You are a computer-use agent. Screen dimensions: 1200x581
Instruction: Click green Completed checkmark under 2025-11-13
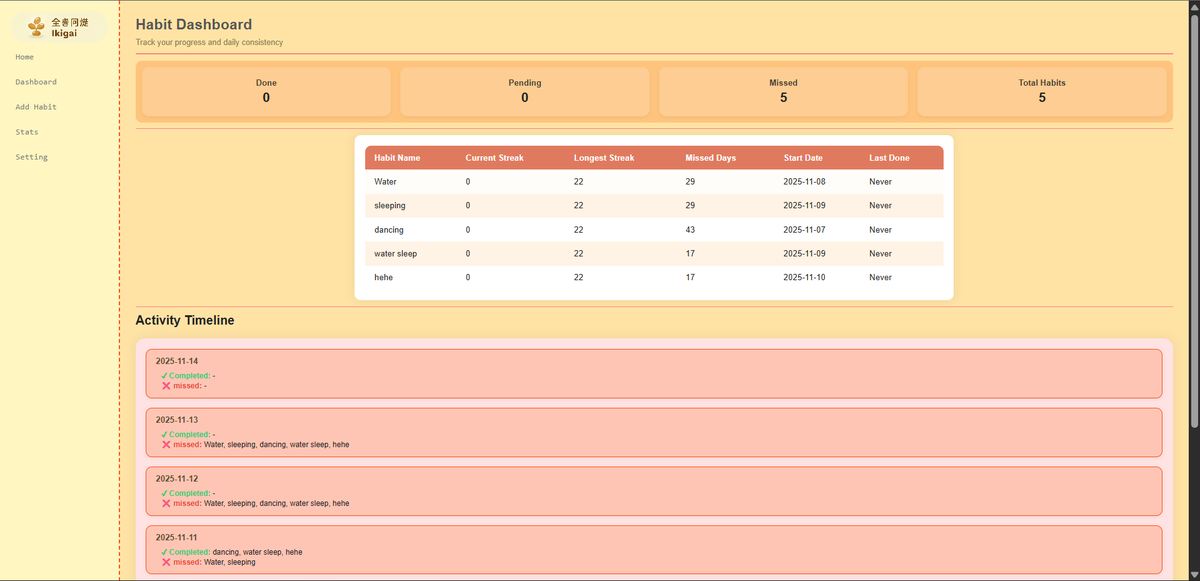(x=164, y=435)
